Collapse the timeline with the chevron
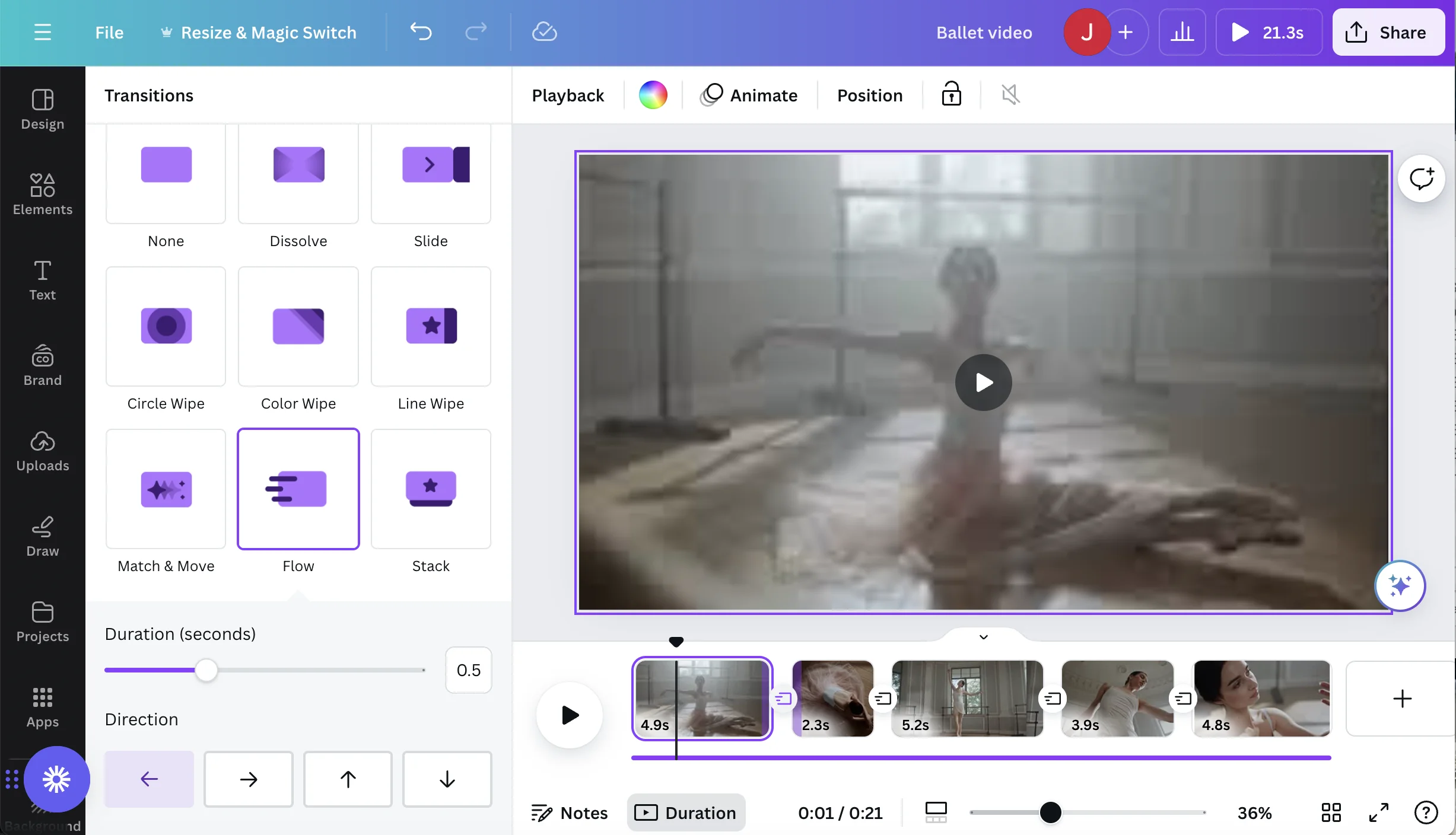The image size is (1456, 835). (983, 637)
